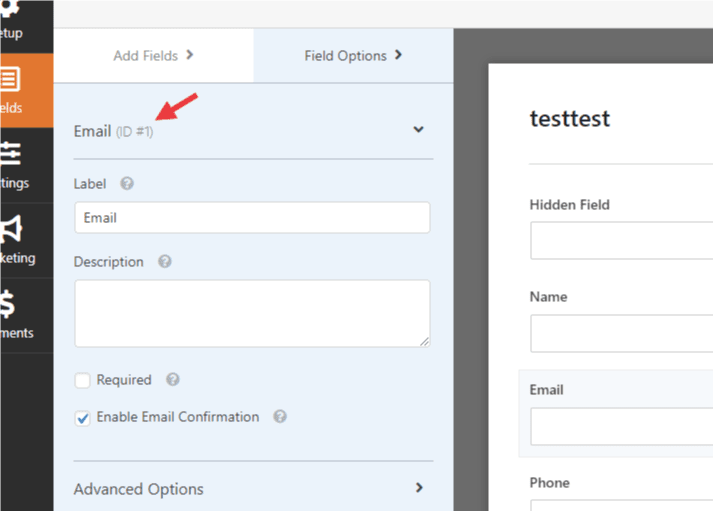Viewport: 713px width, 511px height.
Task: Select the Fields list icon in sidebar
Action: (10, 80)
